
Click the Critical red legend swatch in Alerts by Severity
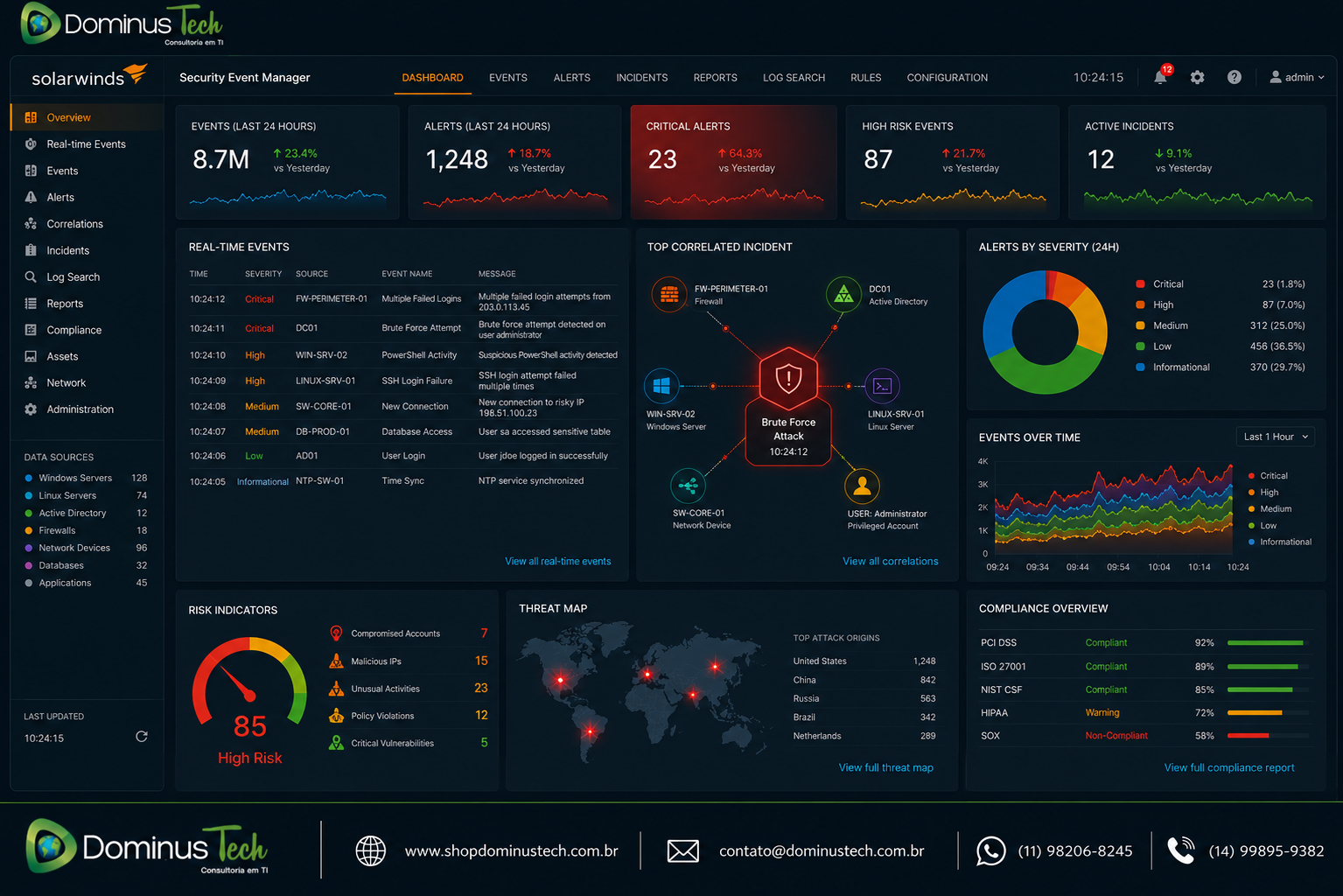tap(1140, 283)
